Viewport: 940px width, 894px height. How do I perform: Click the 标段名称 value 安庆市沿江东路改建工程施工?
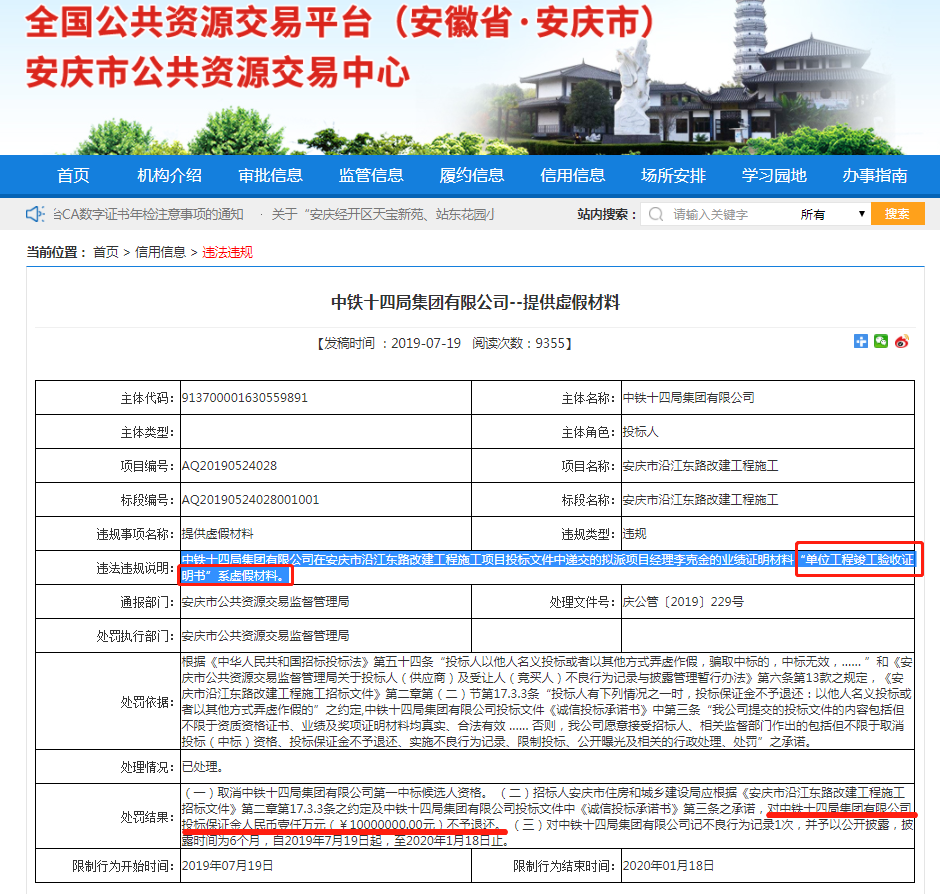[700, 500]
